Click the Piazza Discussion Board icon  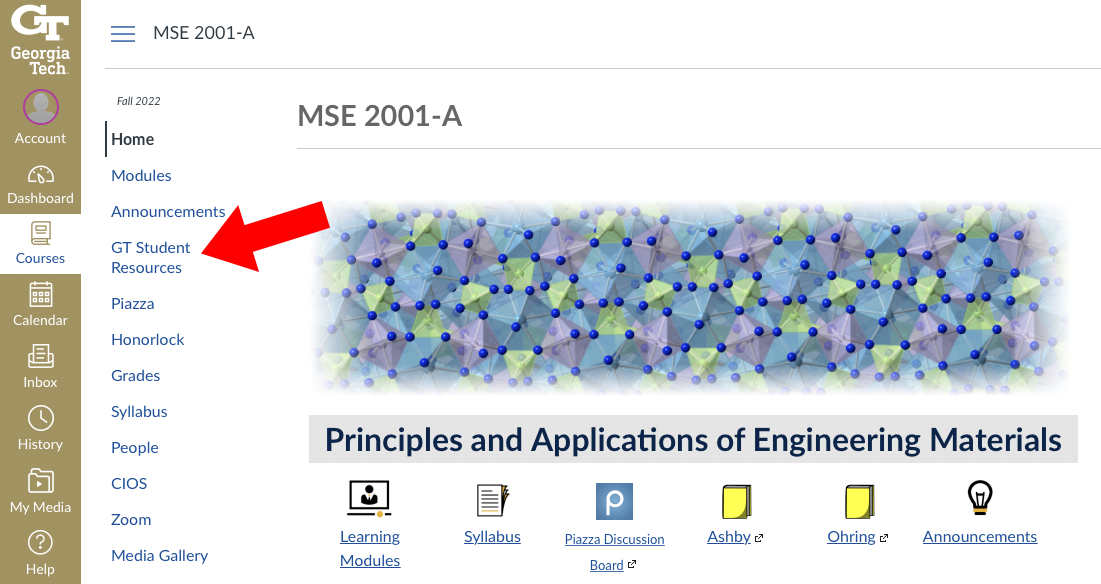614,501
